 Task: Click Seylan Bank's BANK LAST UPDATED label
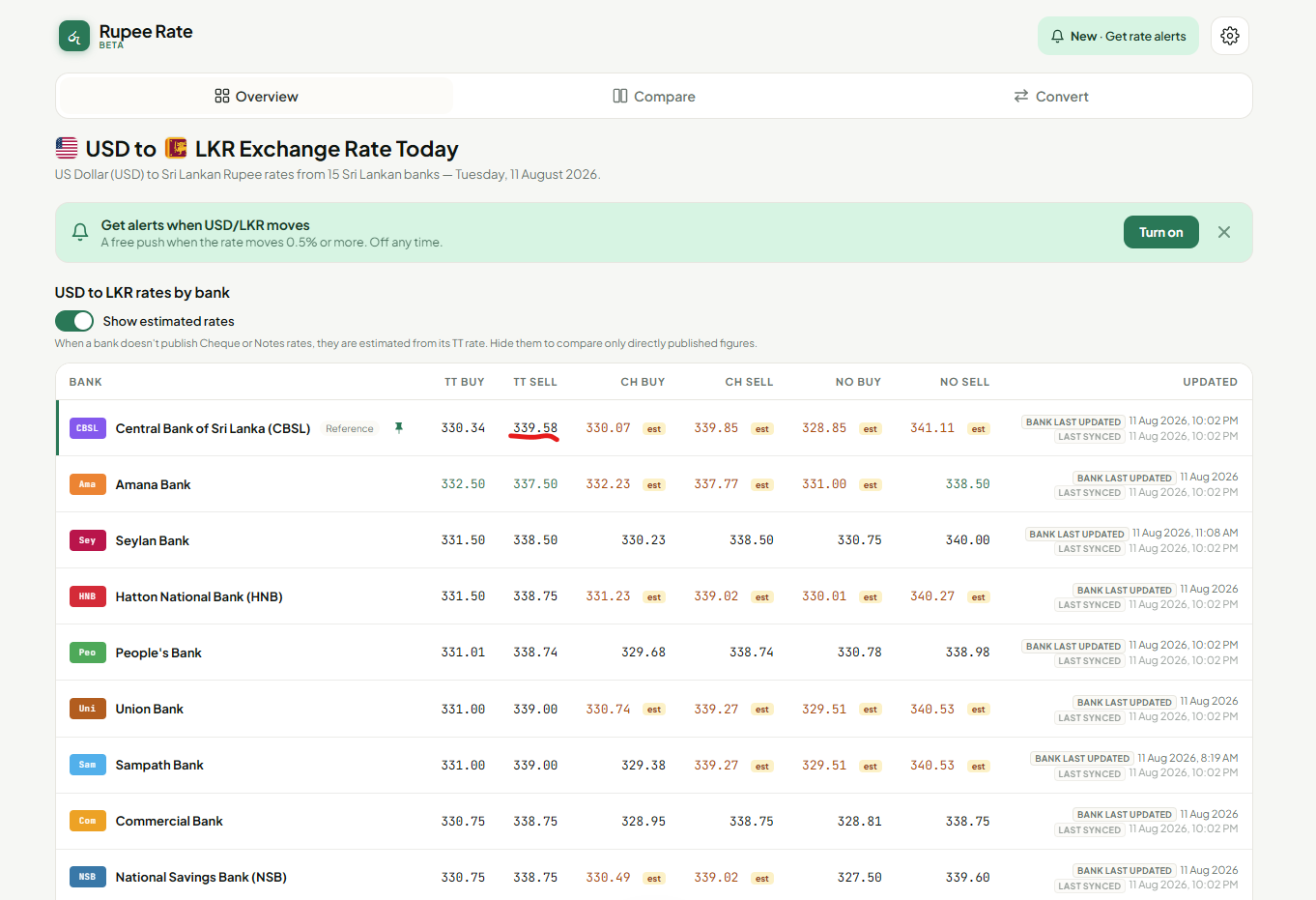(1076, 534)
